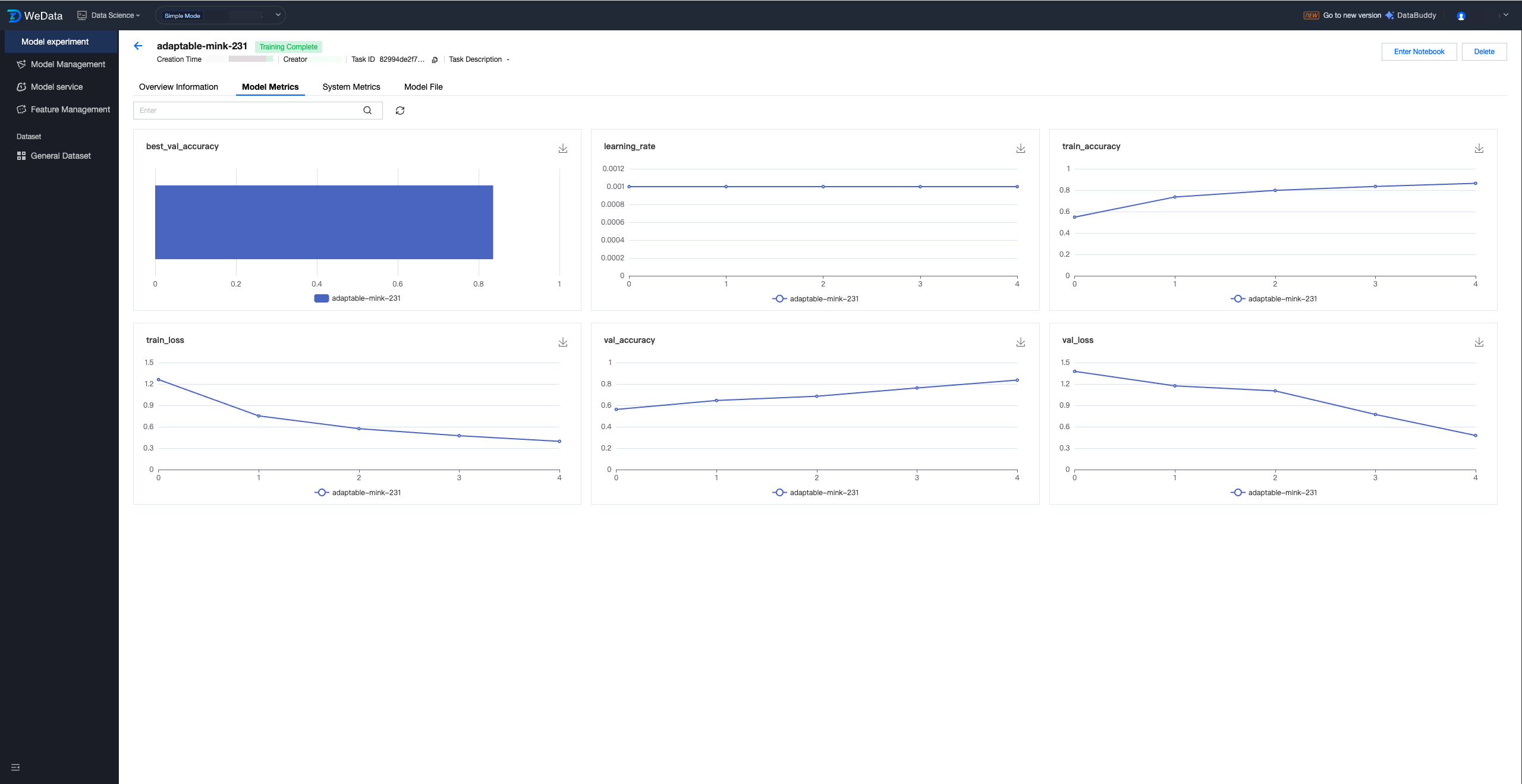Switch to the System Metrics tab
1522x784 pixels.
click(351, 87)
